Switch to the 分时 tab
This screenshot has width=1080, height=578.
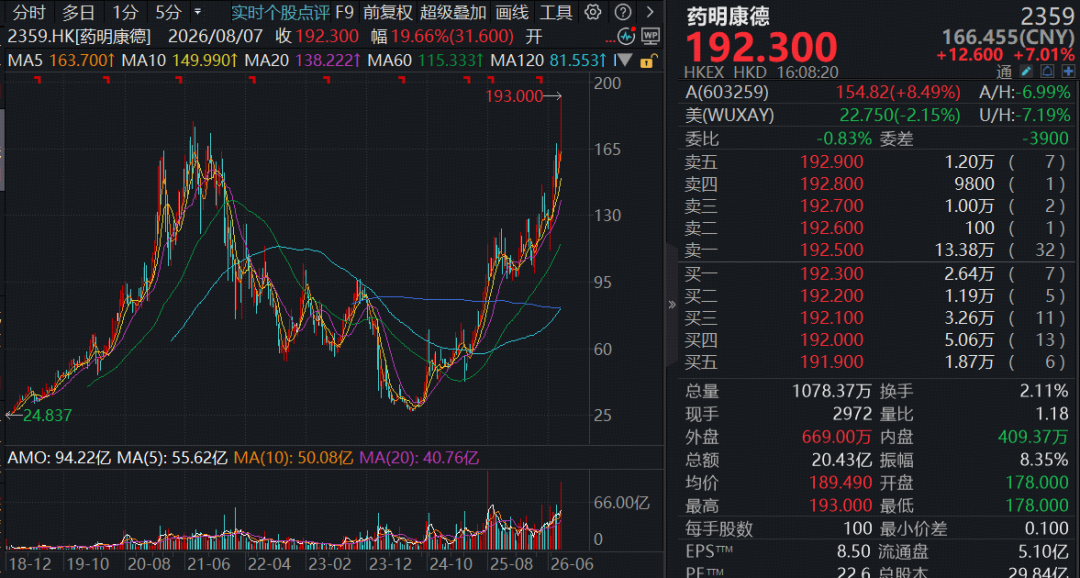click(x=29, y=12)
